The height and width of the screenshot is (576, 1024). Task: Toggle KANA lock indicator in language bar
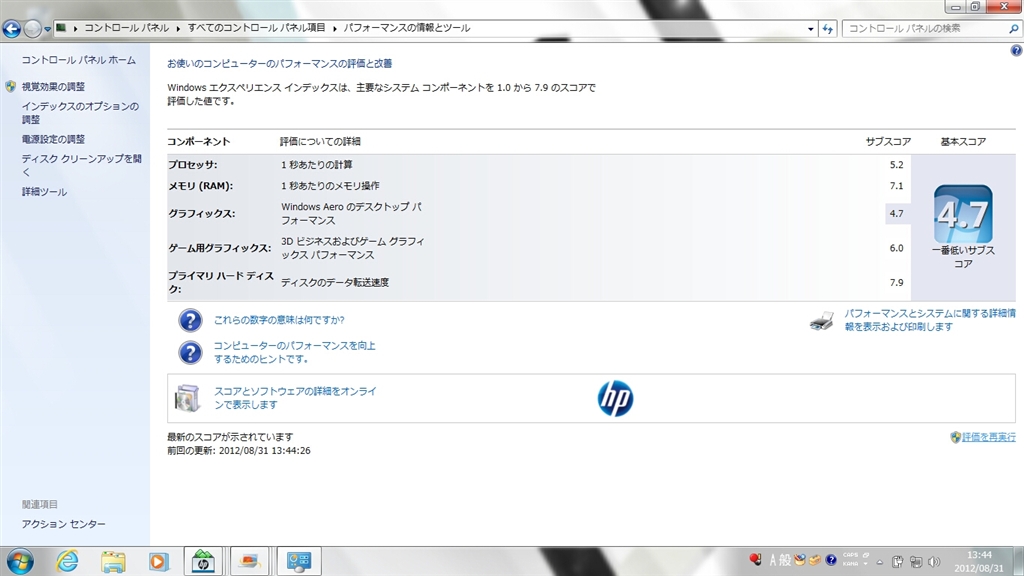coord(850,564)
